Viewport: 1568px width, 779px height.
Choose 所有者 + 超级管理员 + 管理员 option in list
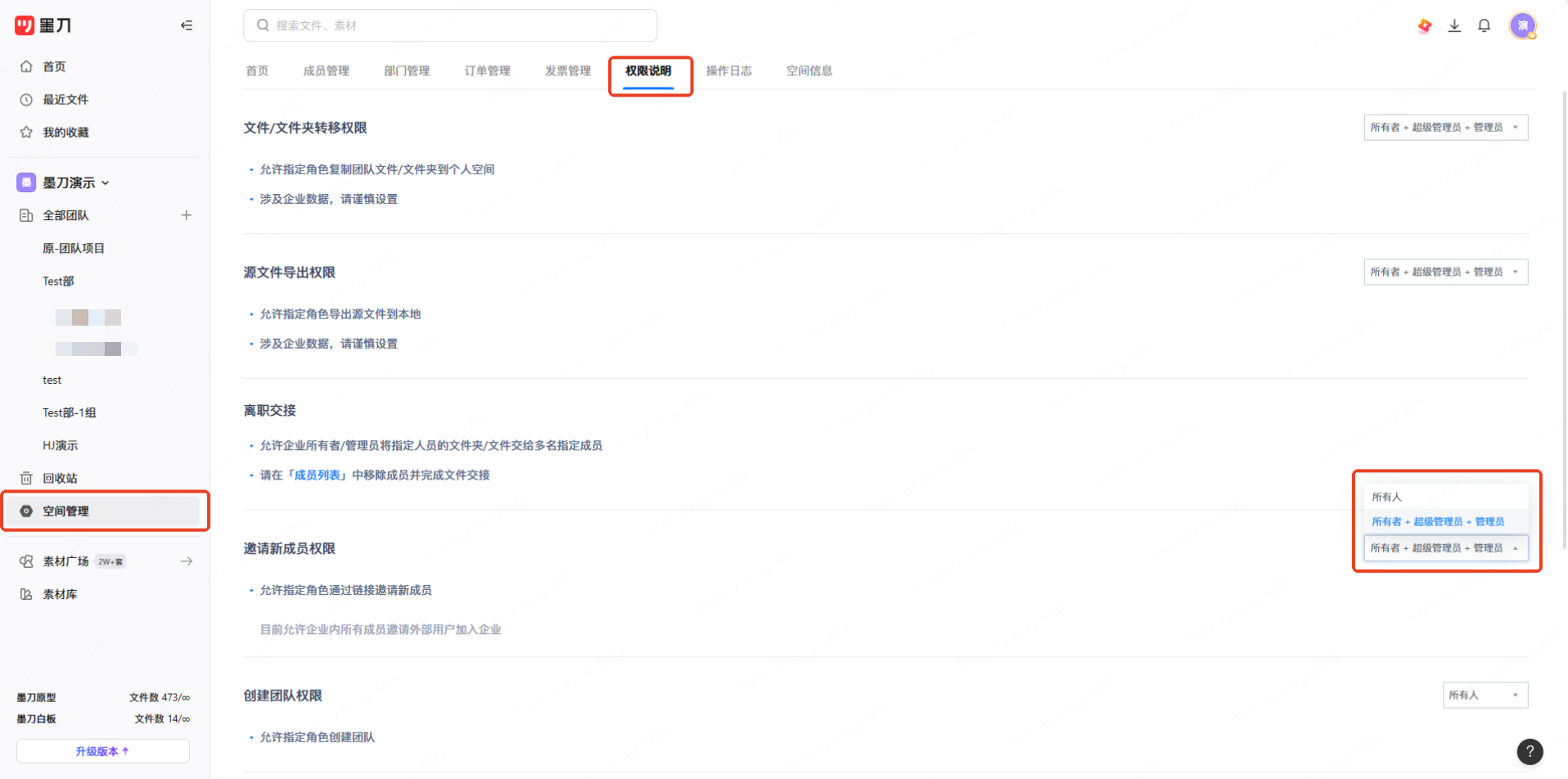coord(1445,521)
